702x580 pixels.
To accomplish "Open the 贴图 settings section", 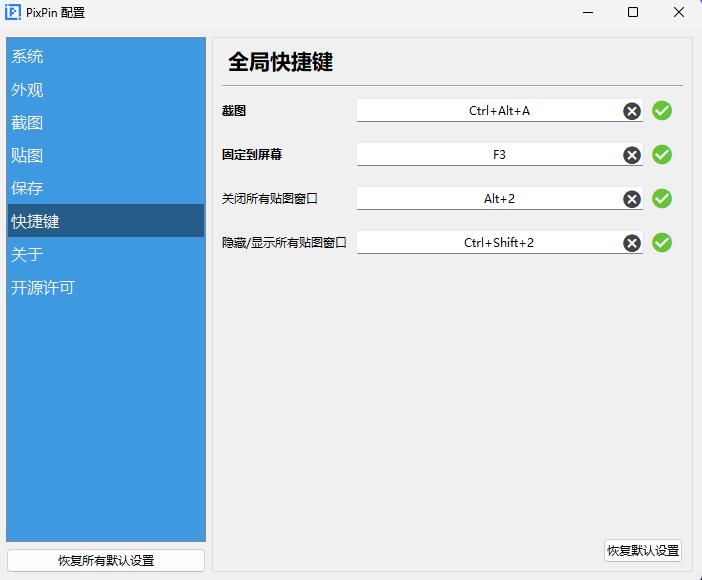I will [106, 155].
